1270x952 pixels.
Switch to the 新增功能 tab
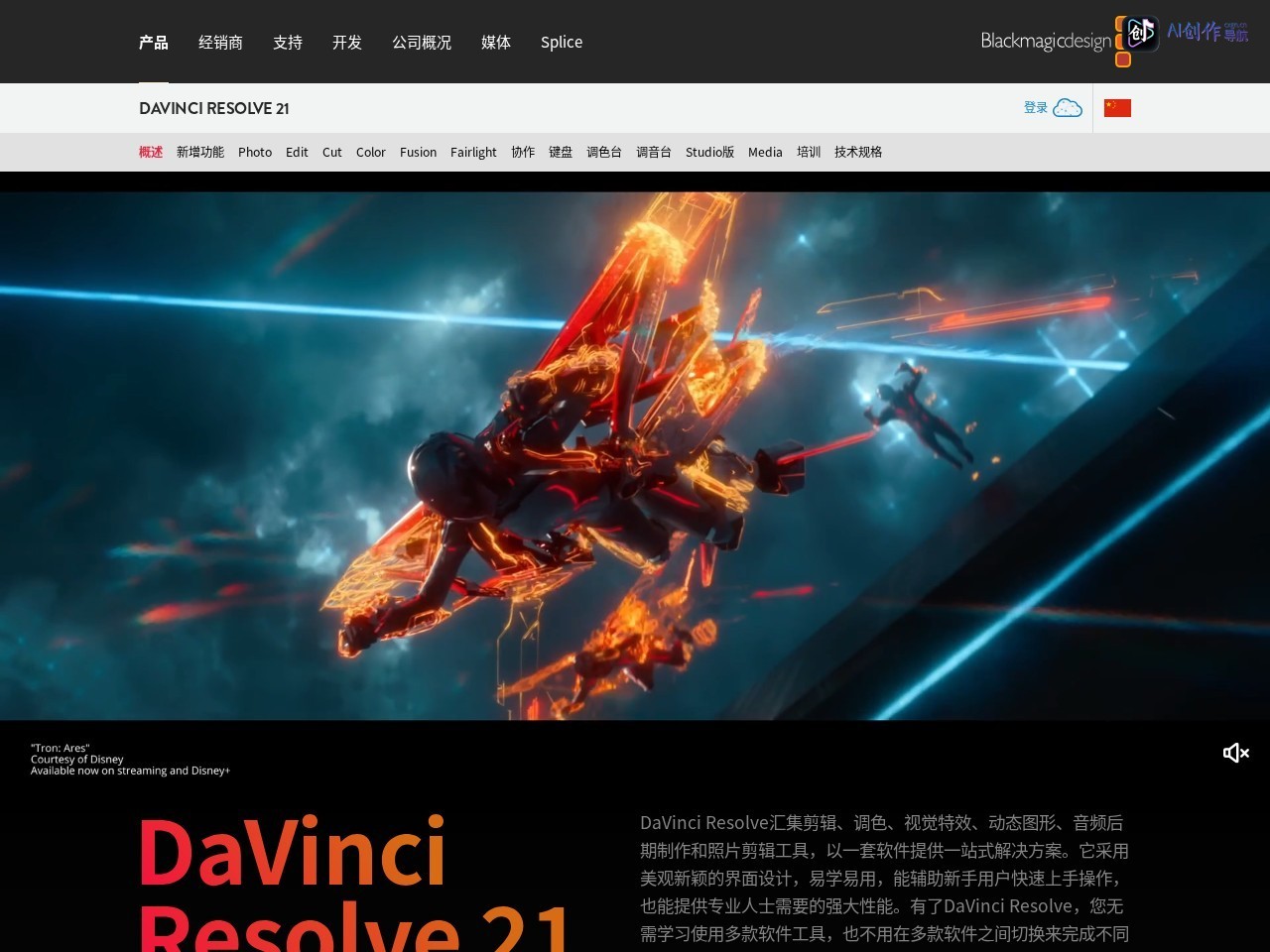[x=200, y=152]
